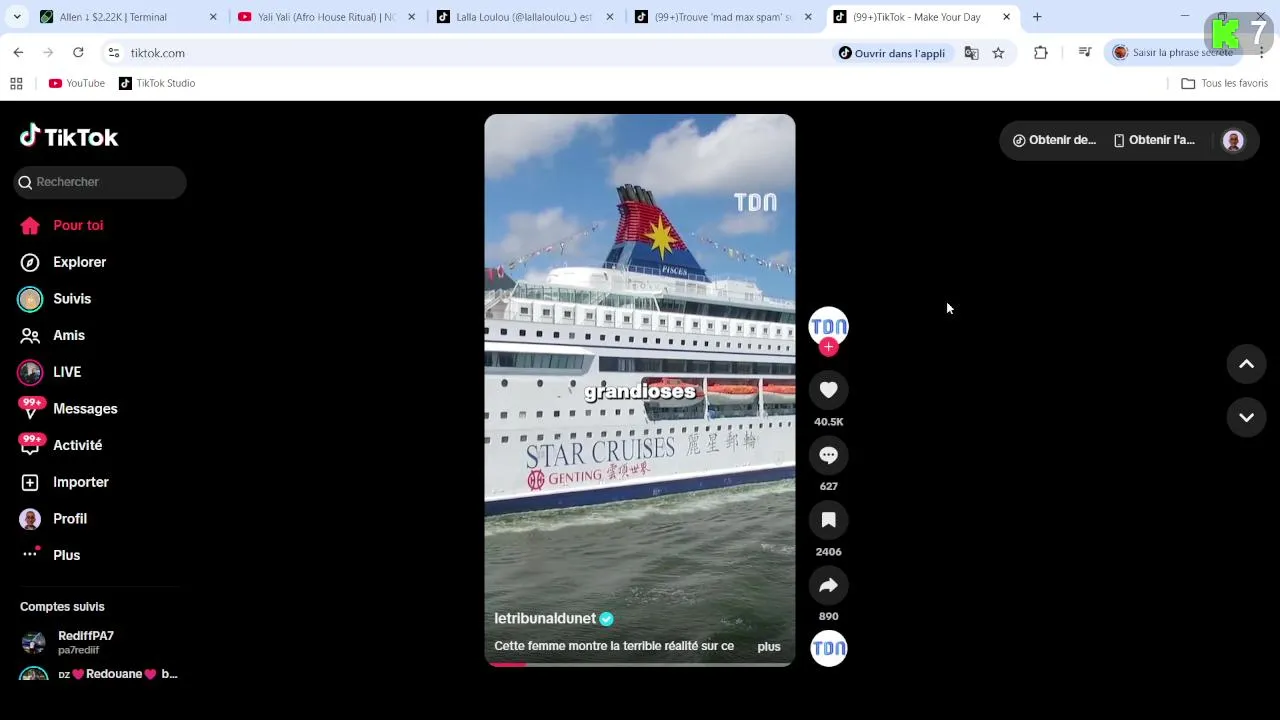1280x720 pixels.
Task: Follow the TDN creator via red plus
Action: coord(828,347)
